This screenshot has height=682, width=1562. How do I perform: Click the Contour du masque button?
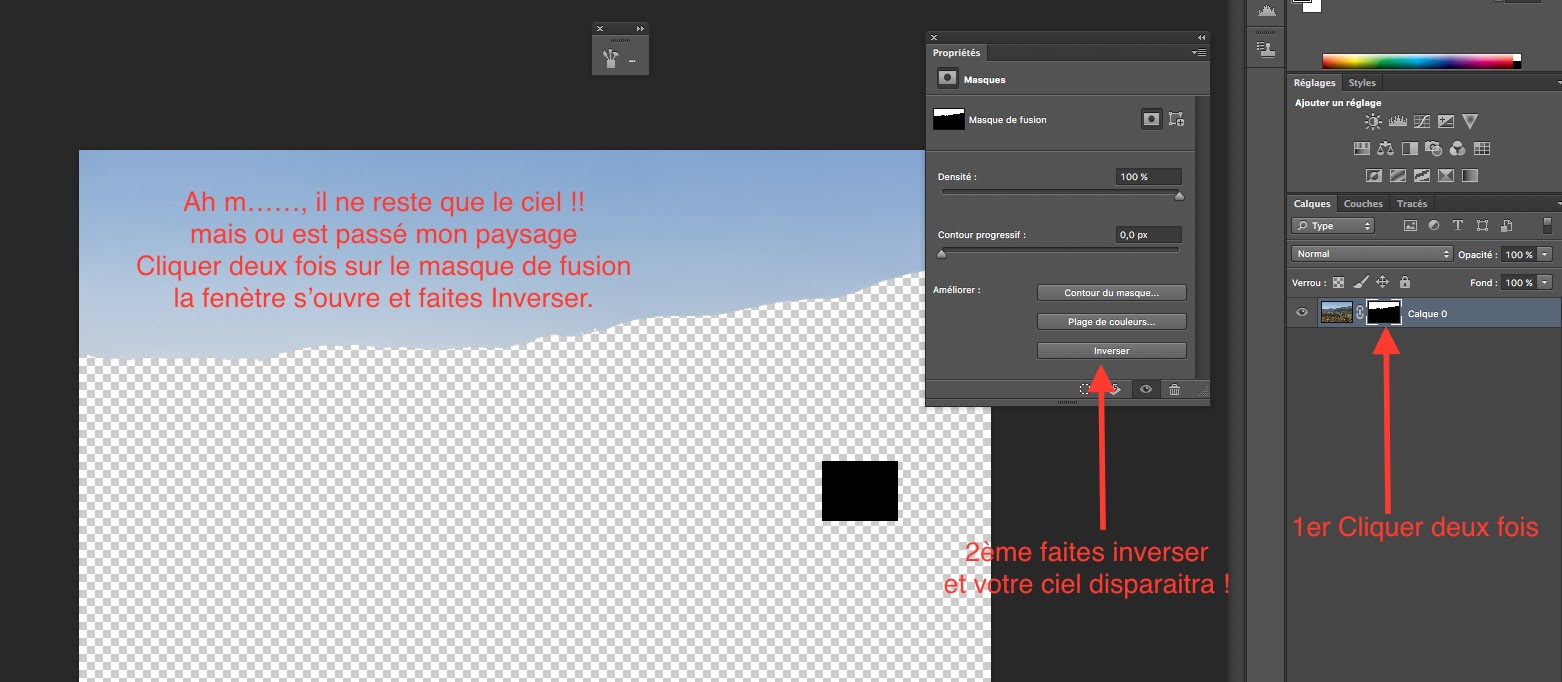(x=1112, y=293)
